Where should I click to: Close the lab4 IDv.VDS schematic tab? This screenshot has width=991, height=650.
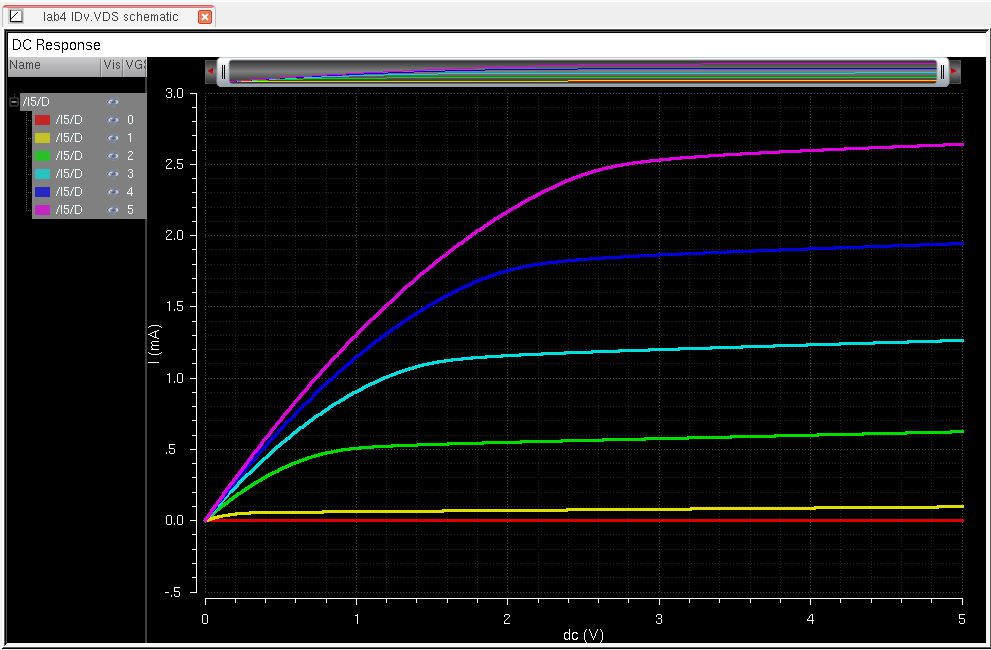[x=205, y=17]
